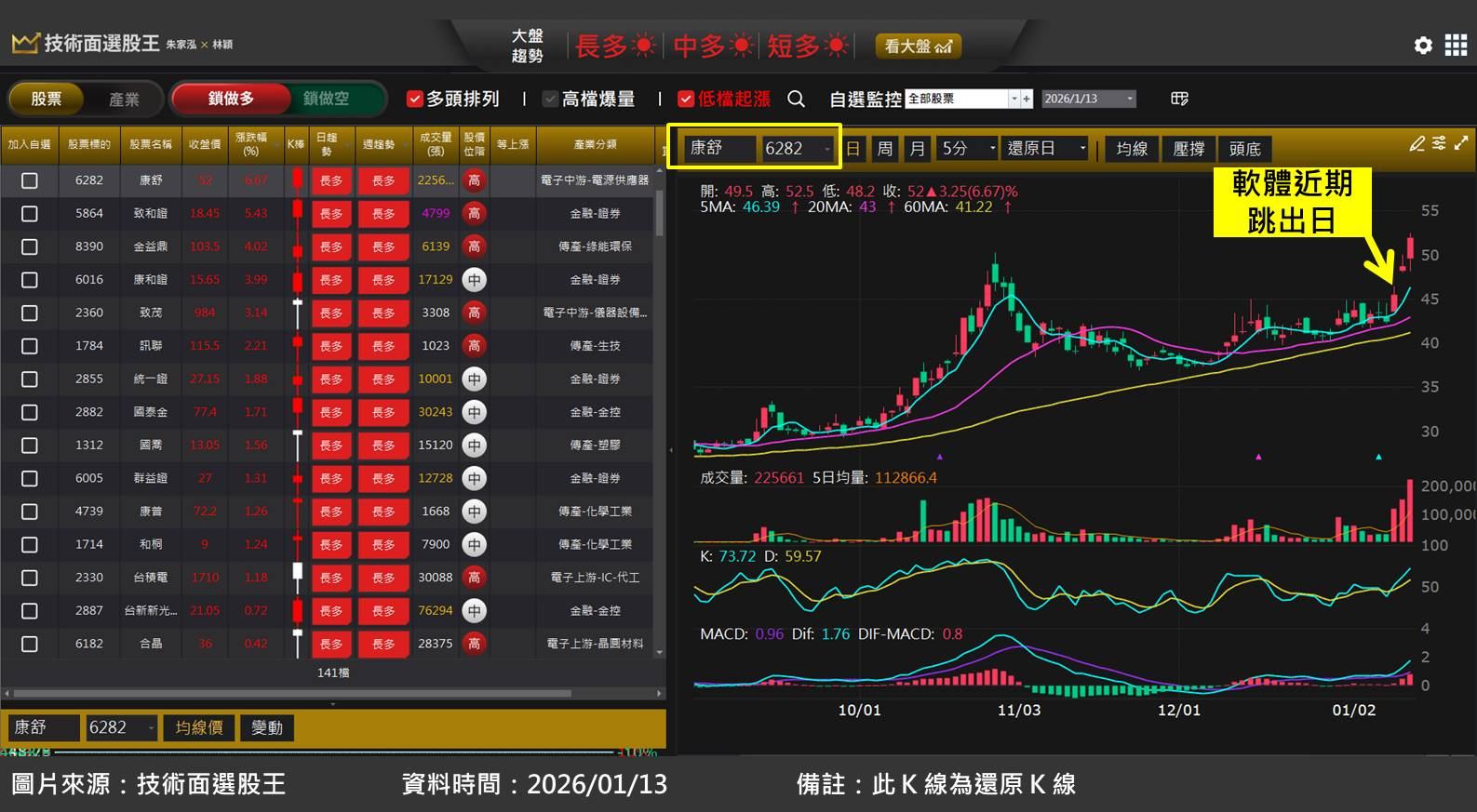Open chart indicator settings sliders icon
The width and height of the screenshot is (1477, 812).
point(1439,143)
